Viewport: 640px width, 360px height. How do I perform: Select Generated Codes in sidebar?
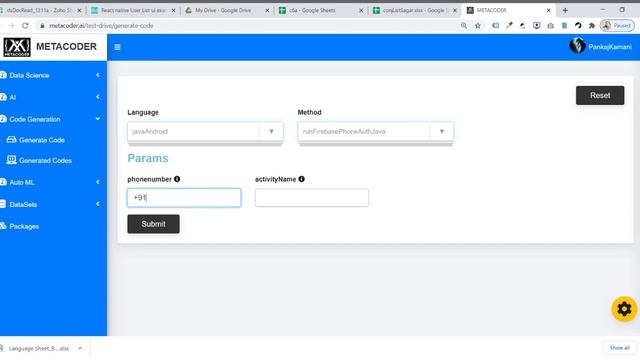click(x=45, y=160)
